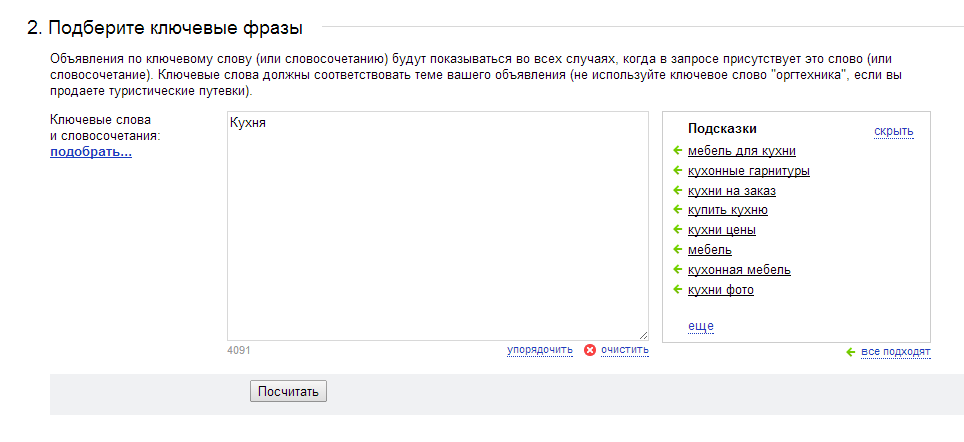The width and height of the screenshot is (964, 442).
Task: Click green arrow next to 'кухонные гарнитуры'
Action: tap(678, 170)
